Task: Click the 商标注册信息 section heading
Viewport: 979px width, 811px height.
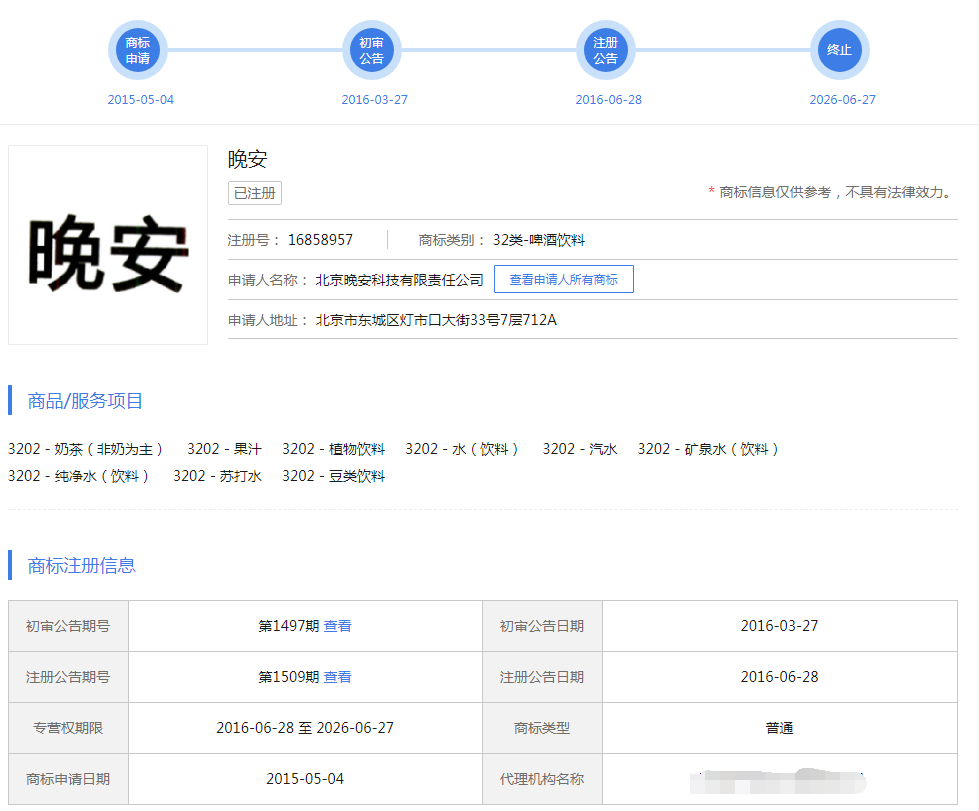Action: tap(81, 566)
